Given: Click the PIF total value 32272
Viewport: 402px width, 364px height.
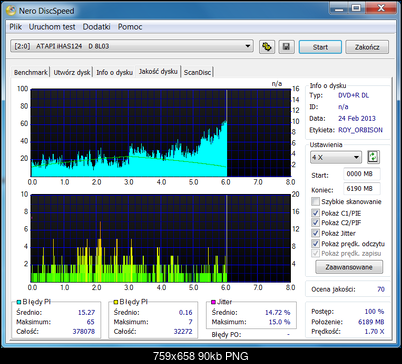Looking at the screenshot, I should [183, 331].
